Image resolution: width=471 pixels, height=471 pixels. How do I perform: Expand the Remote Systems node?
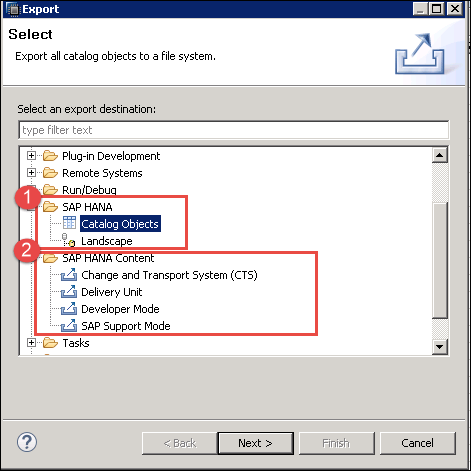click(31, 173)
